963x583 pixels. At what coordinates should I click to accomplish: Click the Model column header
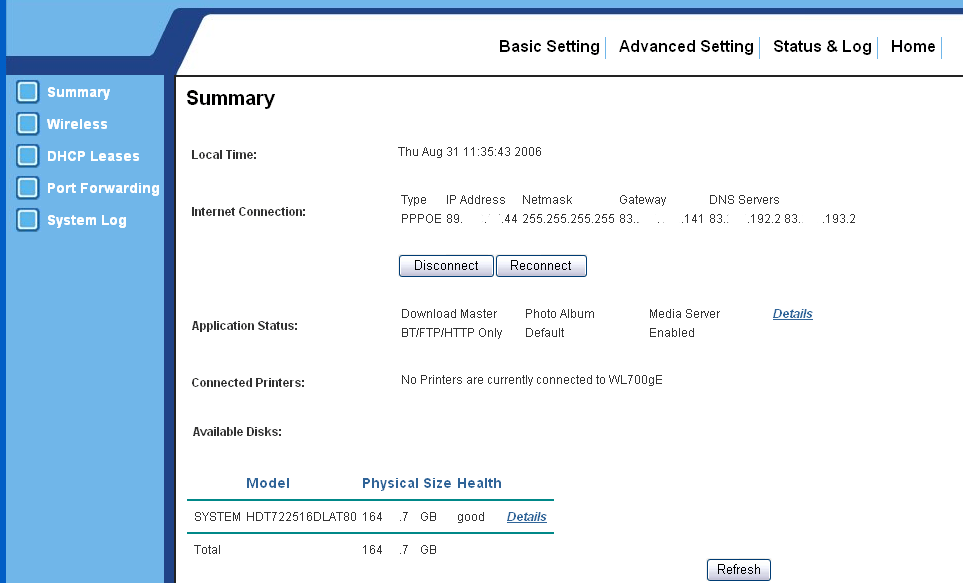coord(268,483)
